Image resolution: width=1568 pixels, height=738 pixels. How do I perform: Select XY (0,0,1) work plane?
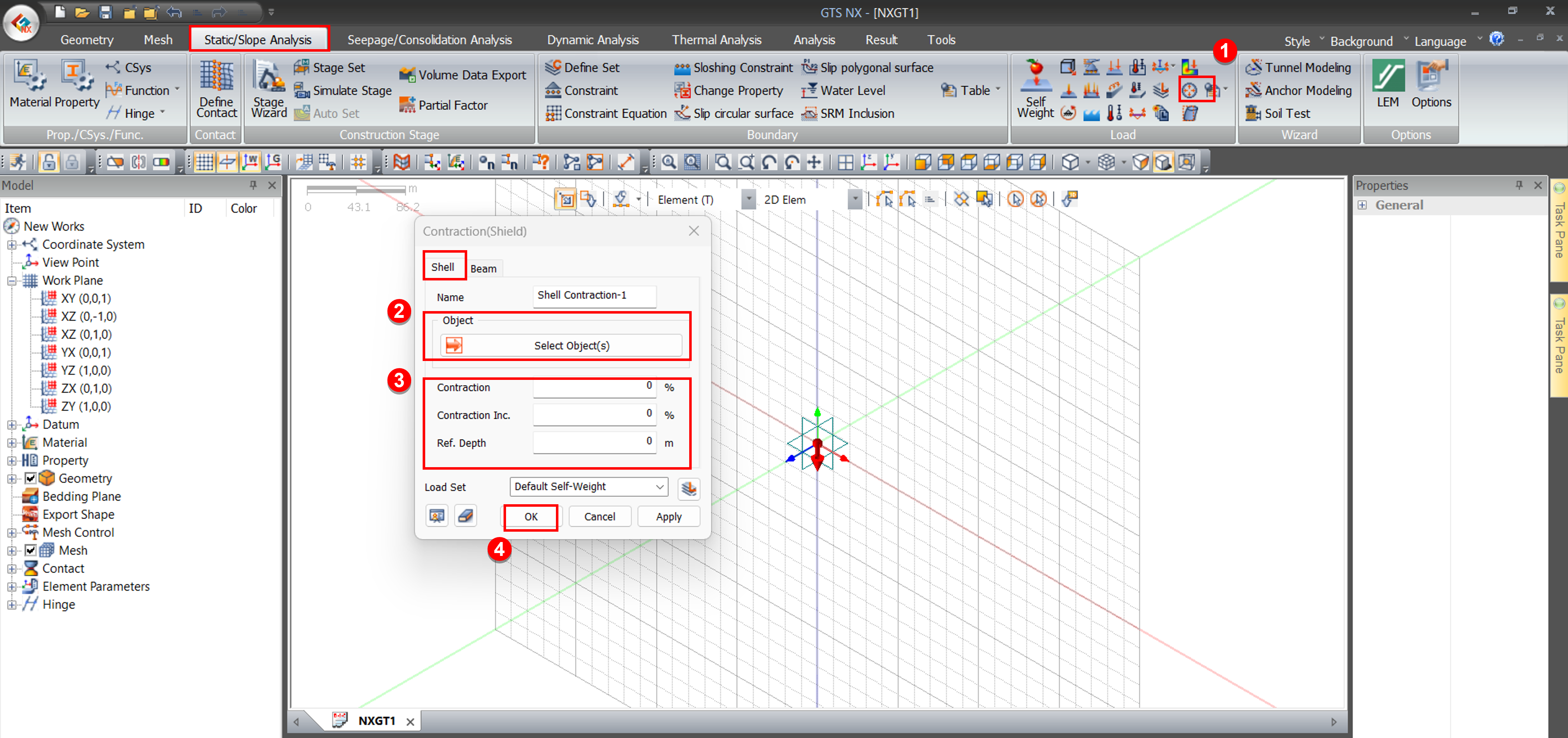[86, 298]
